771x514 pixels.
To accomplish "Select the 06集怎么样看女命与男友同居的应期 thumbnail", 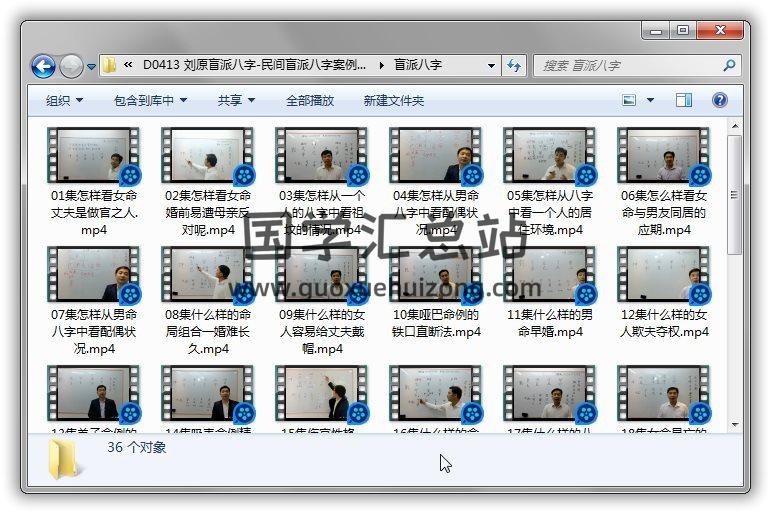I will (664, 155).
